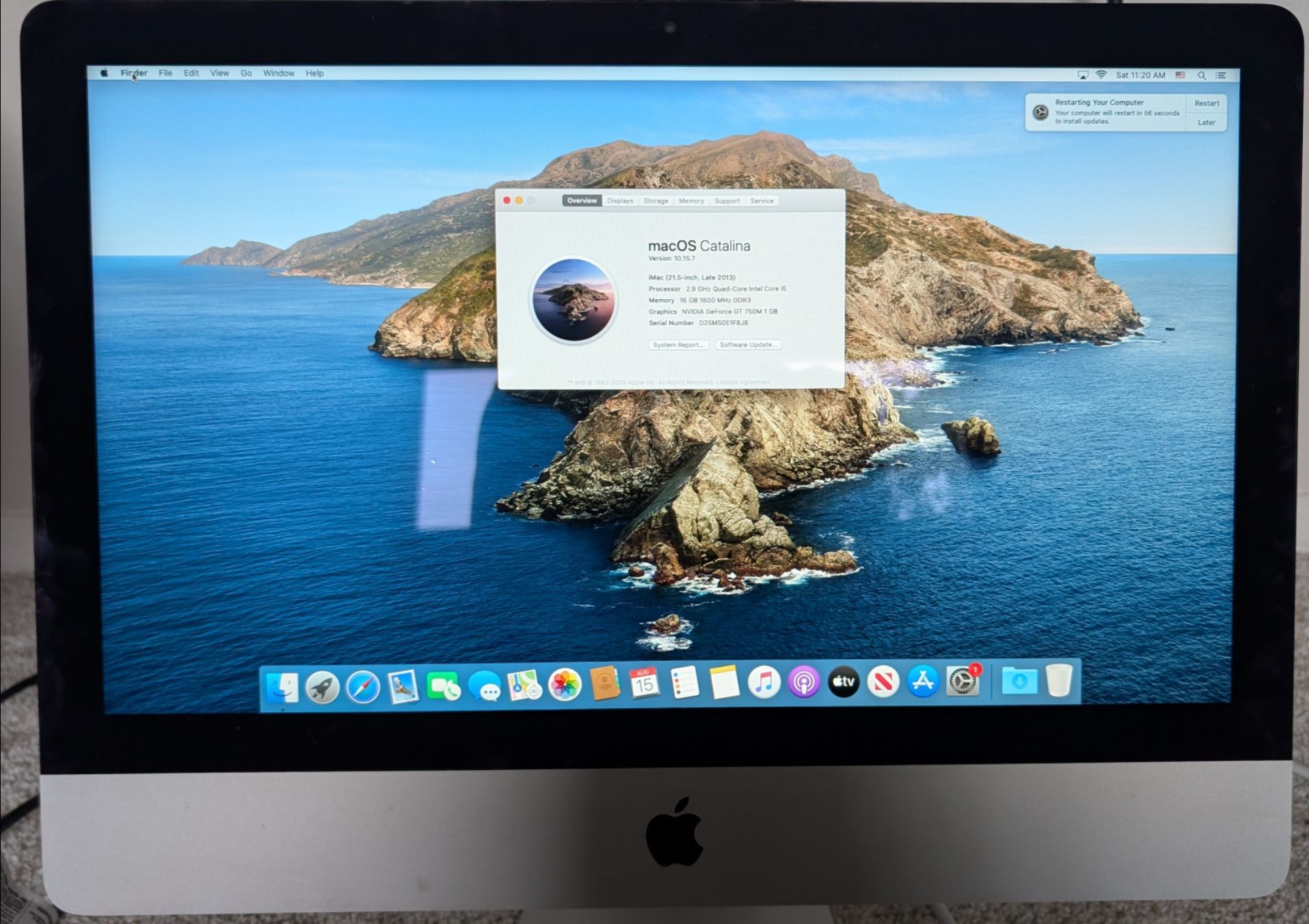This screenshot has height=924, width=1309.
Task: Switch to the Displays tab
Action: coord(620,201)
